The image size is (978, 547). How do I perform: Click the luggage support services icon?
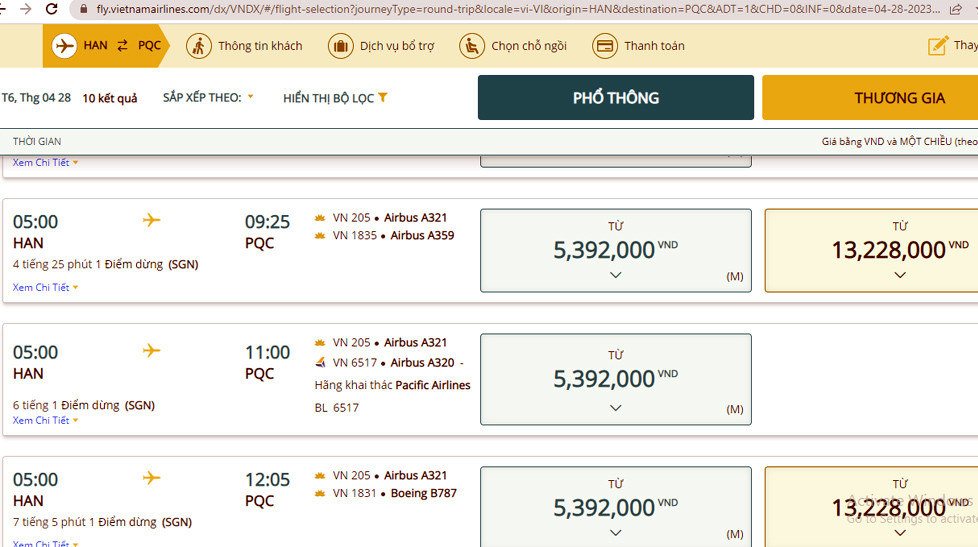coord(340,46)
